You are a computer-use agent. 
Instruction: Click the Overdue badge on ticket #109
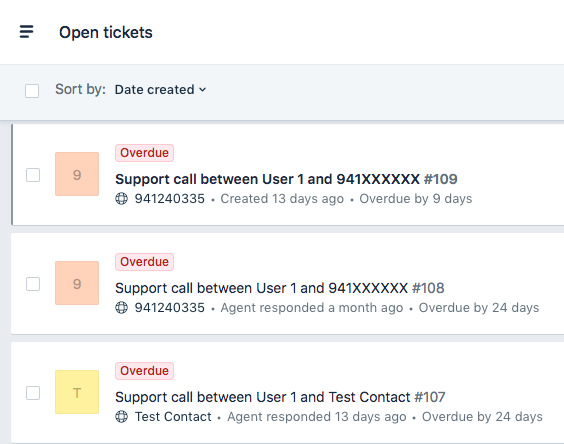(145, 153)
